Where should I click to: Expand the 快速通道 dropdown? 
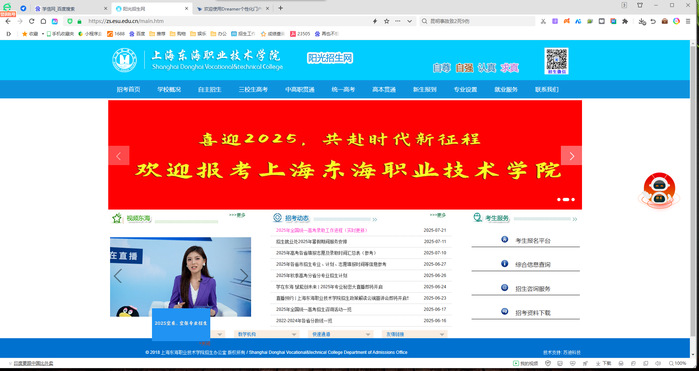[341, 334]
